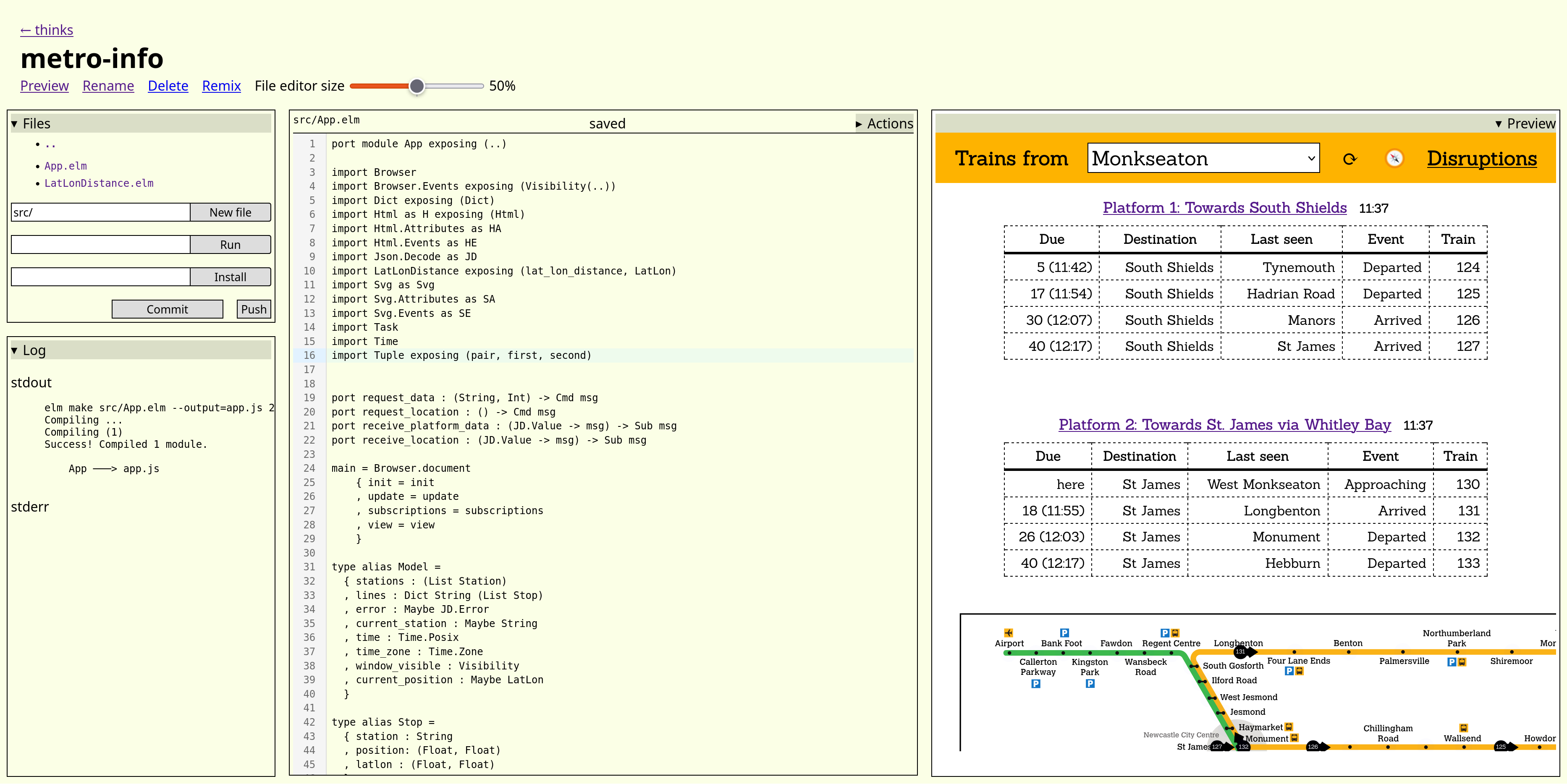Image resolution: width=1567 pixels, height=784 pixels.
Task: Click parking icon below Kingston Park
Action: point(1090,684)
